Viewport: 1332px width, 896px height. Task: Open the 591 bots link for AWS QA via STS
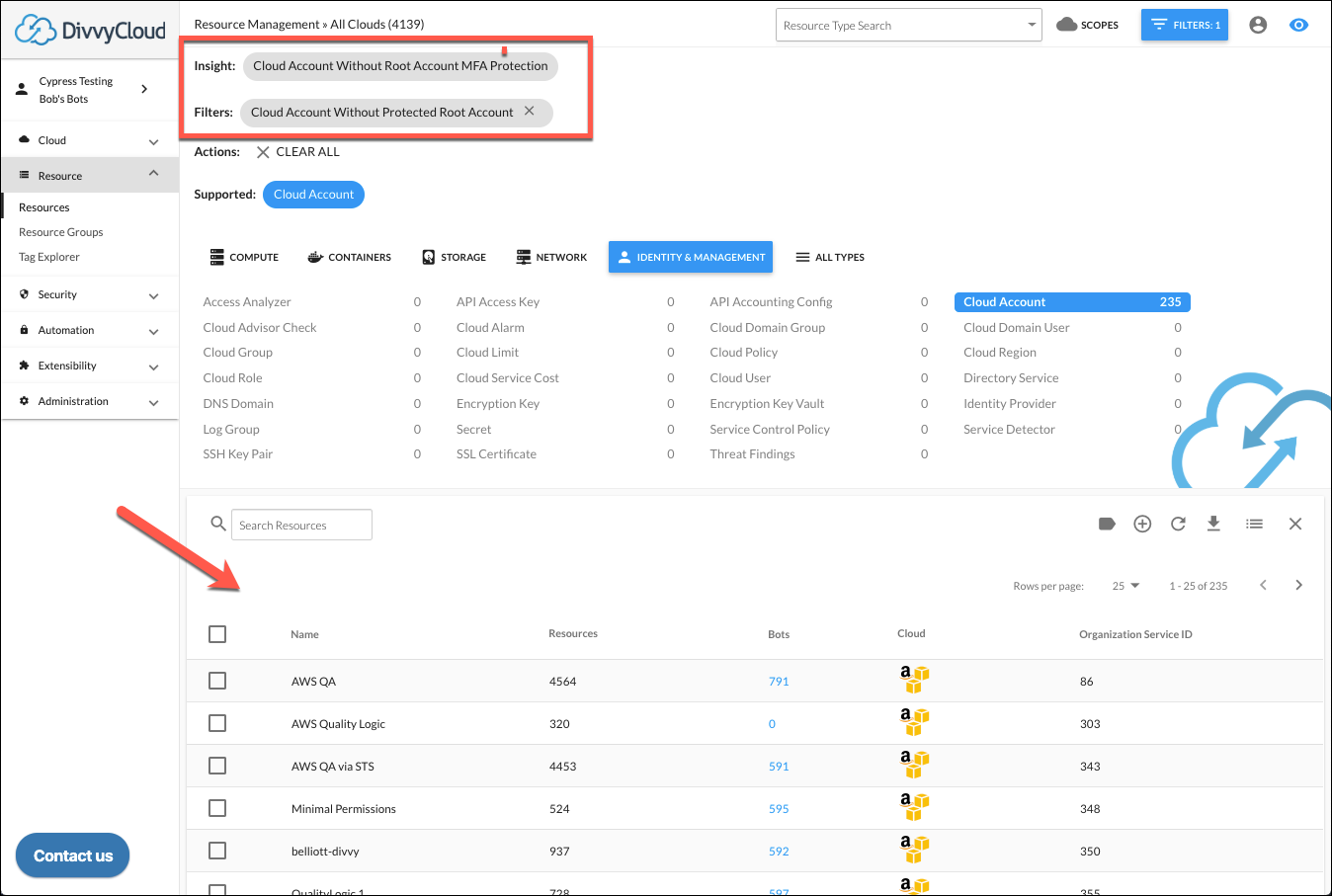click(x=779, y=767)
